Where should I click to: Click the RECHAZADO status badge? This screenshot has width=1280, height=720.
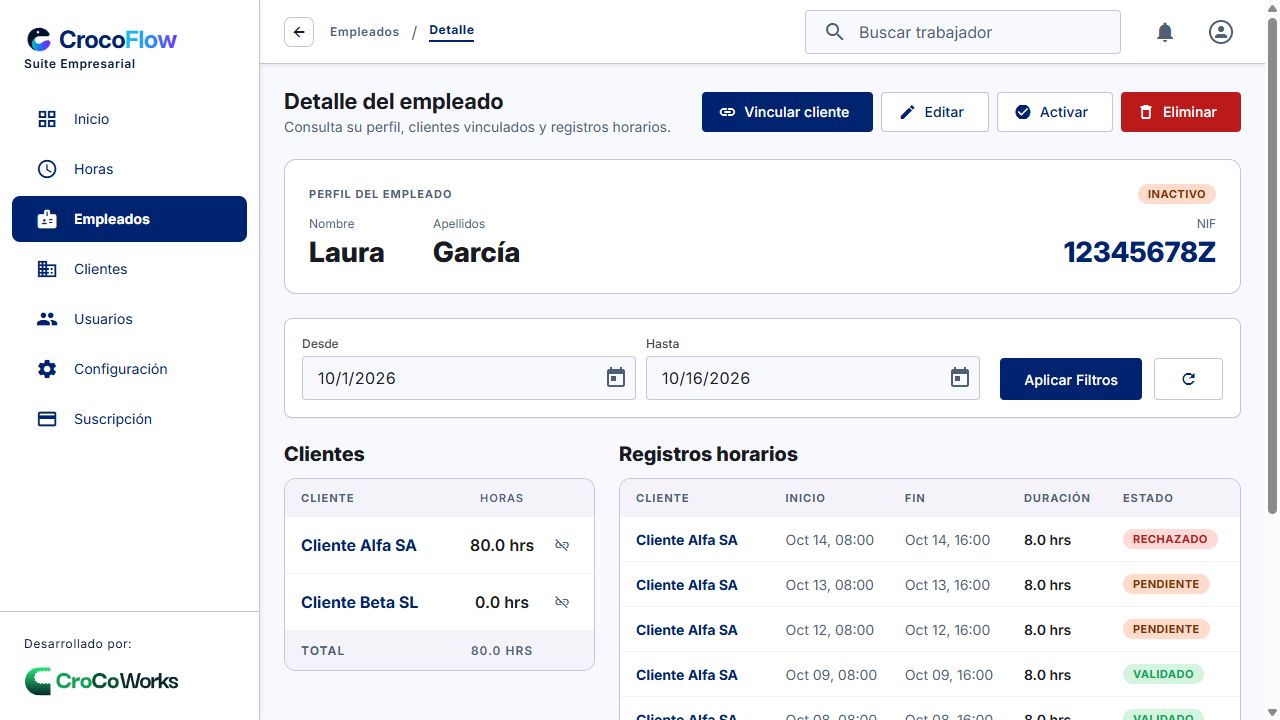click(1170, 539)
